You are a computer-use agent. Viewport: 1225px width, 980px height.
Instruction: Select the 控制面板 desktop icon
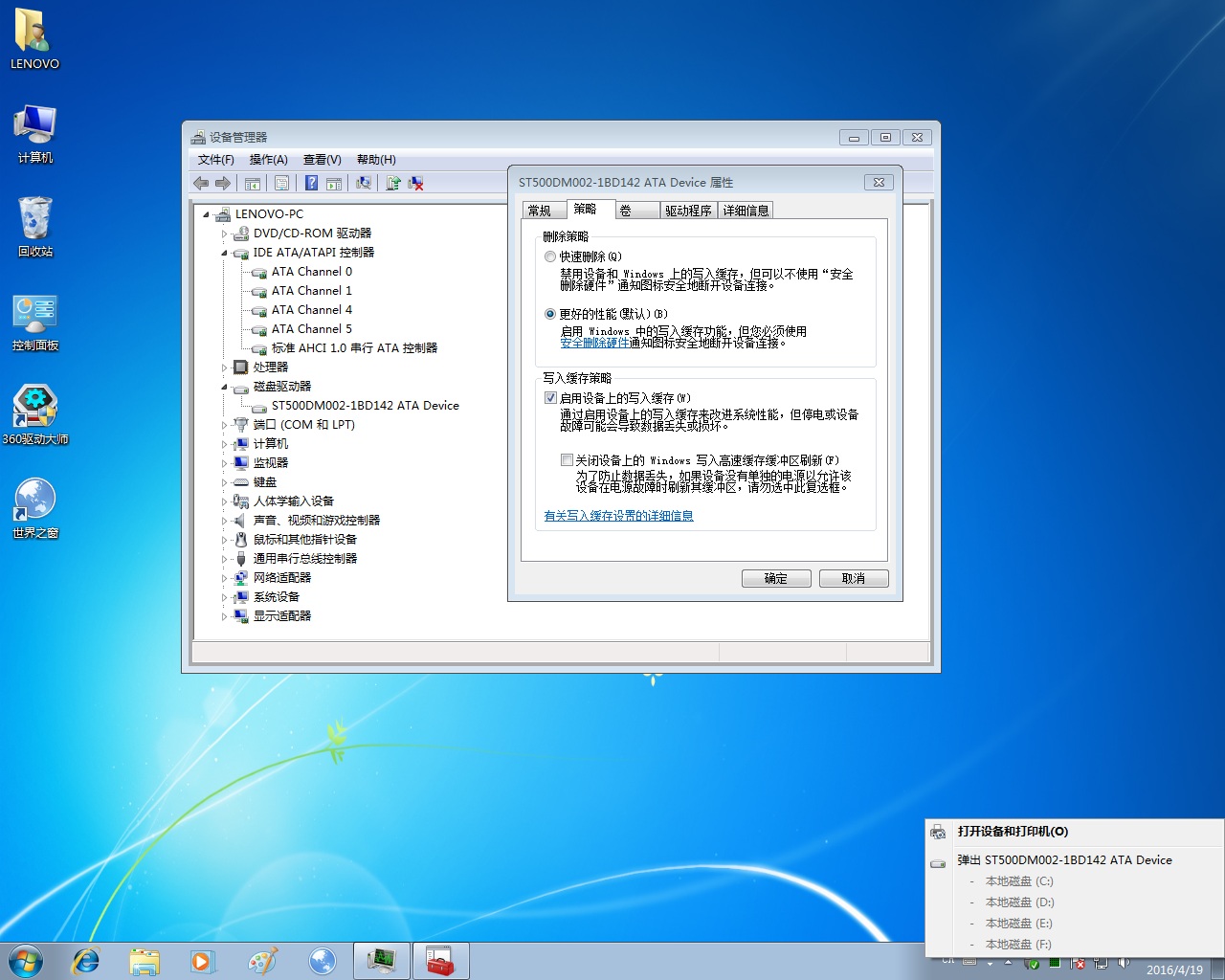[34, 322]
